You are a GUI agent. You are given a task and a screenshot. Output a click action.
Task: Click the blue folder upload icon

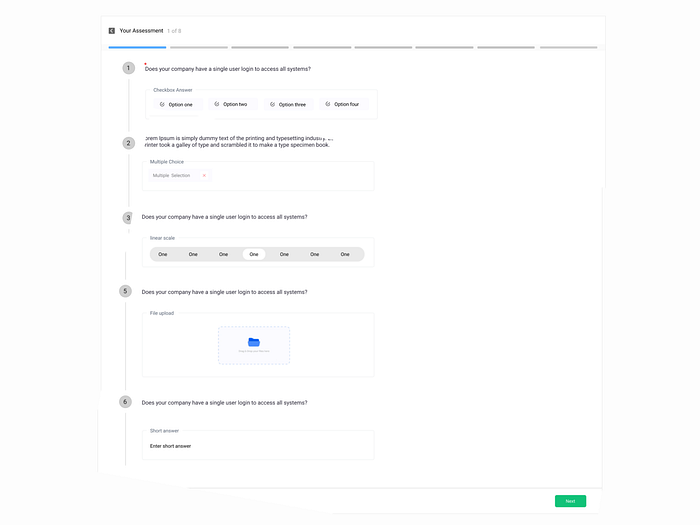pos(254,342)
